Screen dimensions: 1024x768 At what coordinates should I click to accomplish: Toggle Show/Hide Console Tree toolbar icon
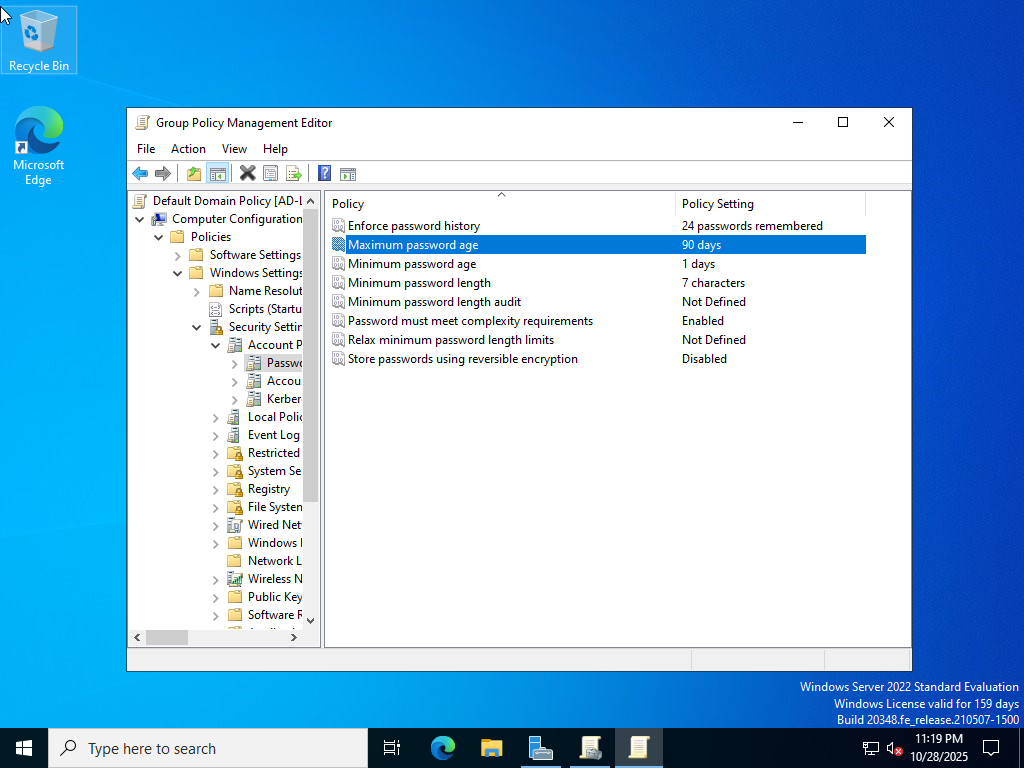pyautogui.click(x=217, y=173)
